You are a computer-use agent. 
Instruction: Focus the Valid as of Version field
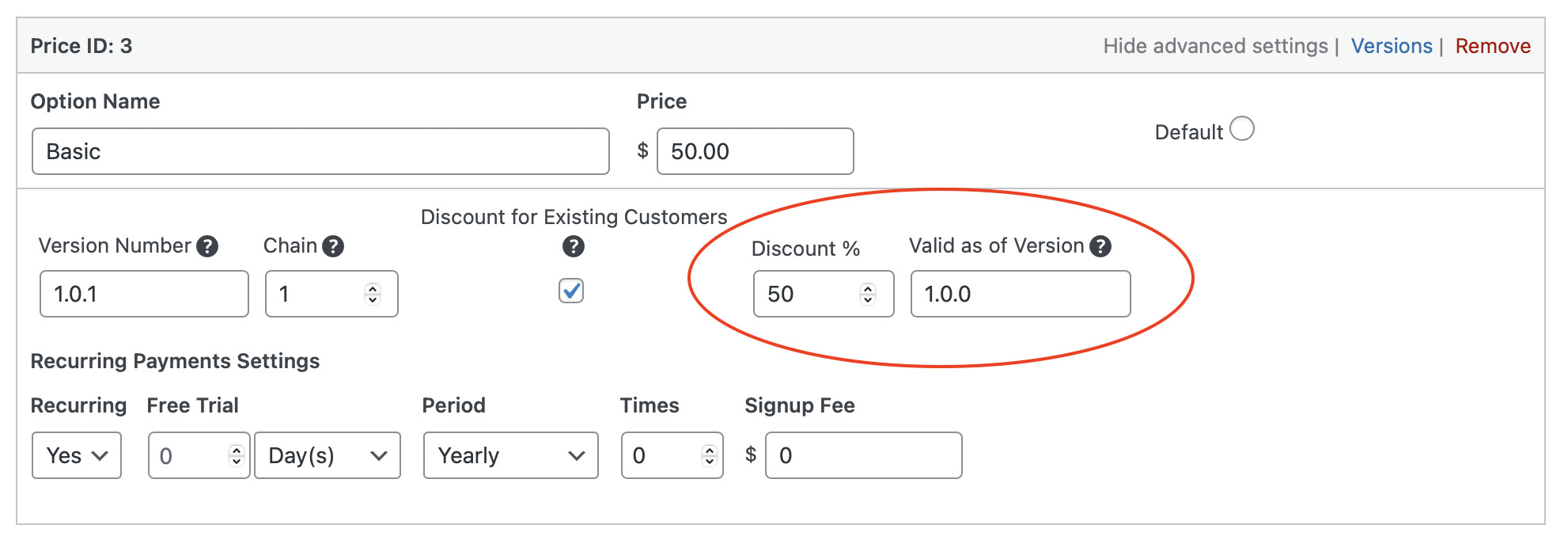(1020, 294)
